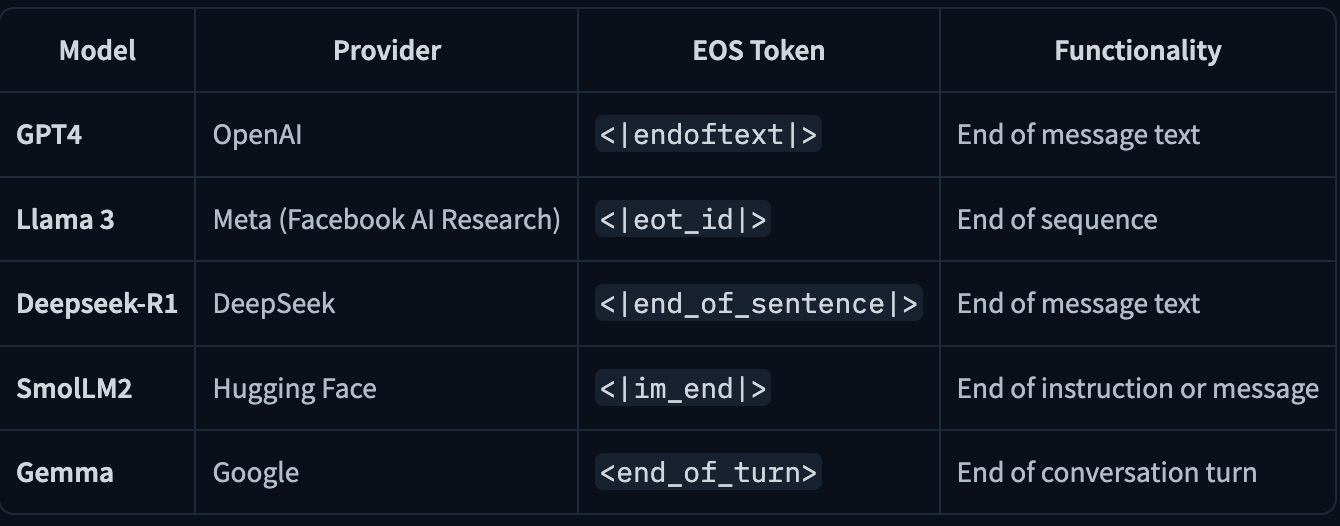Click the End of conversation turn text
1340x526 pixels.
coord(1106,472)
